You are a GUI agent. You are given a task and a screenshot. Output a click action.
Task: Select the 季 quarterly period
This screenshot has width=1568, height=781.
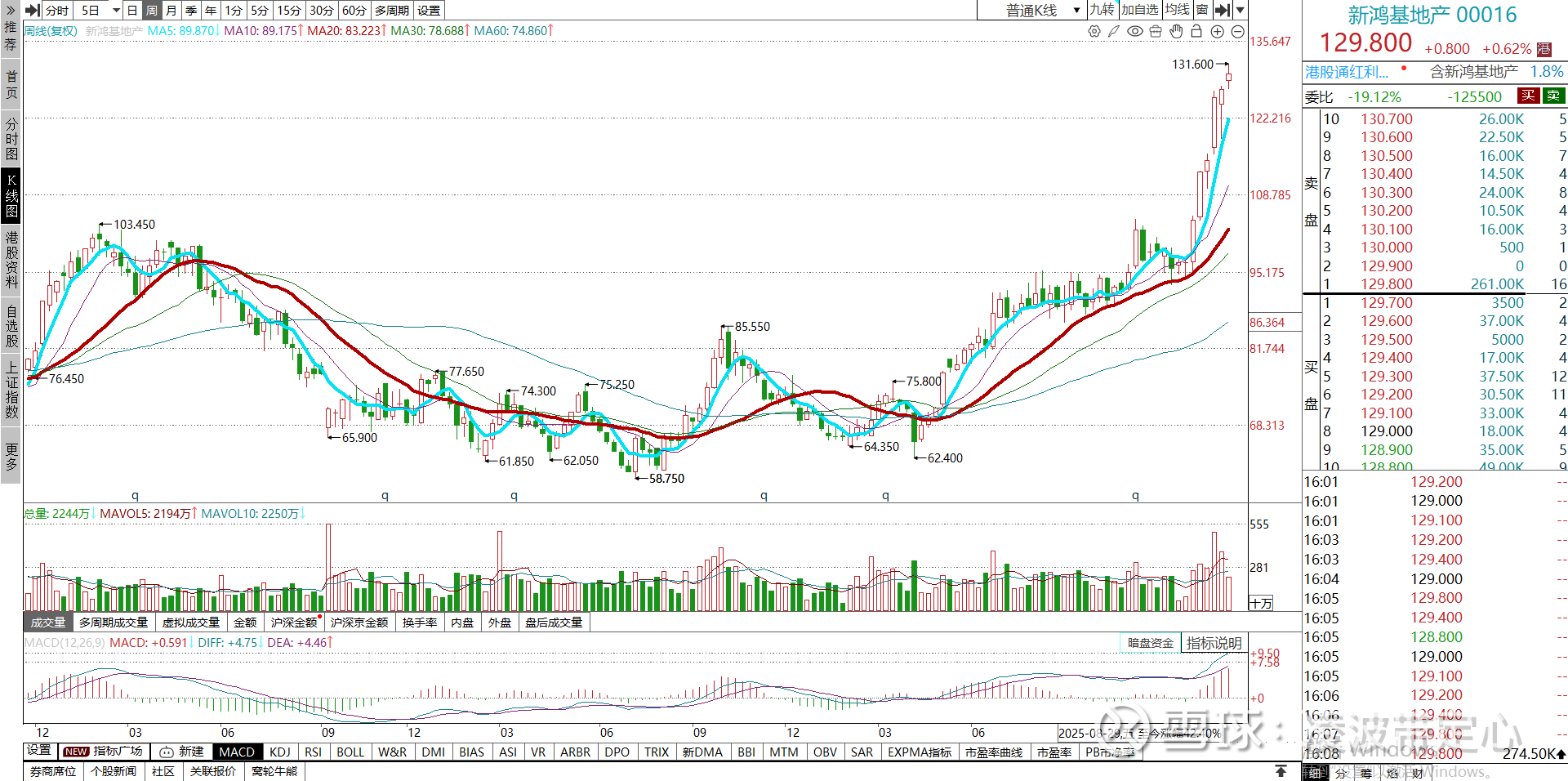point(191,10)
